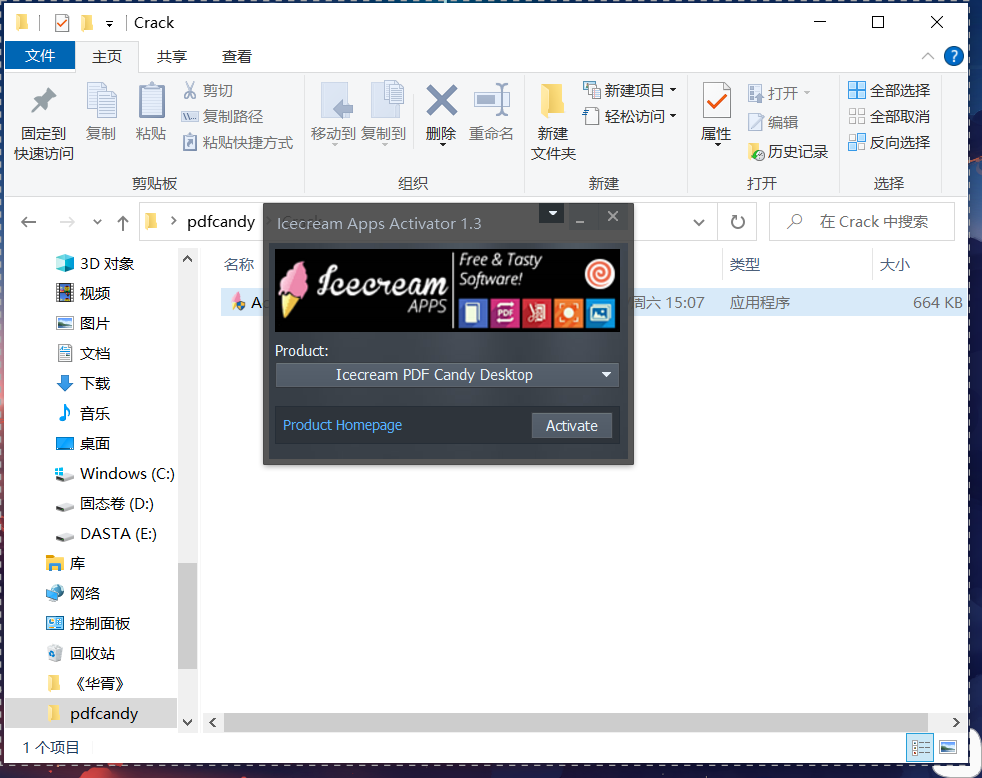This screenshot has width=982, height=778.
Task: Select Pictures (图片) in sidebar
Action: [x=84, y=323]
